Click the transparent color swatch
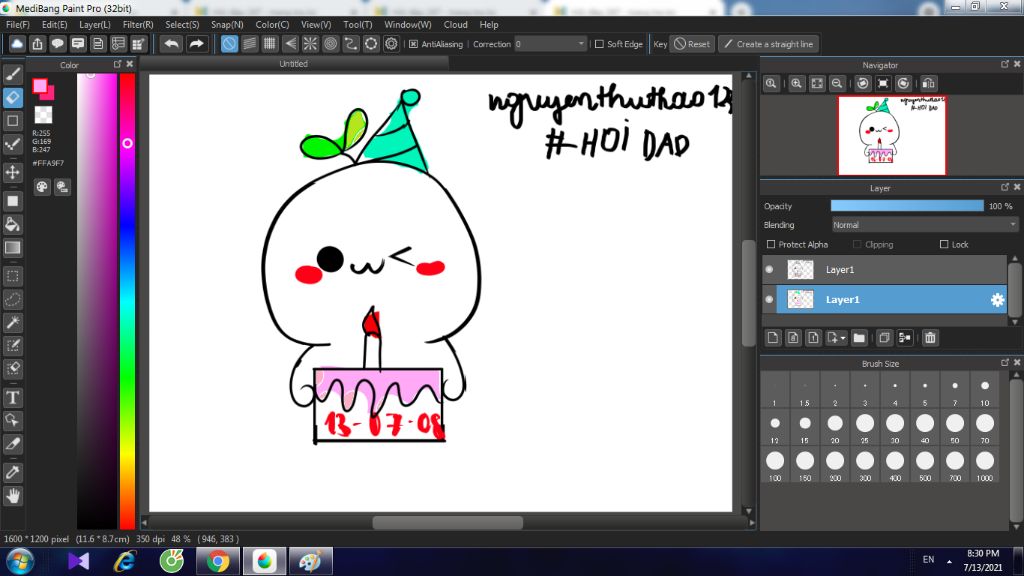 pos(43,115)
